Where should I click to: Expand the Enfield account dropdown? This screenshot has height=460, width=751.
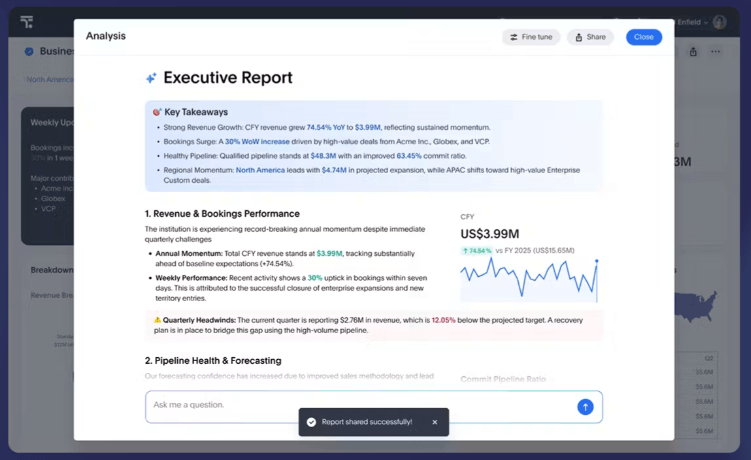pos(693,22)
